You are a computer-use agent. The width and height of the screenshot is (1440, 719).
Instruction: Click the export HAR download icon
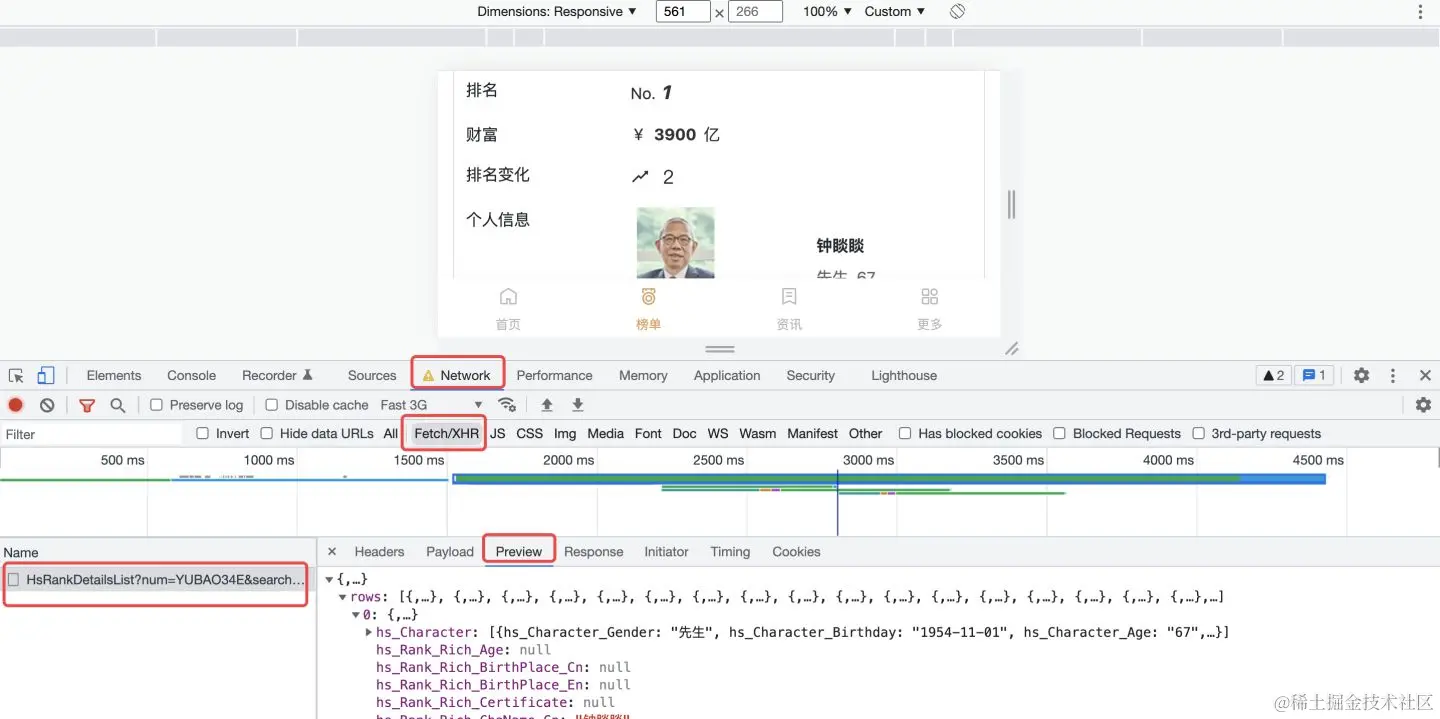(577, 405)
